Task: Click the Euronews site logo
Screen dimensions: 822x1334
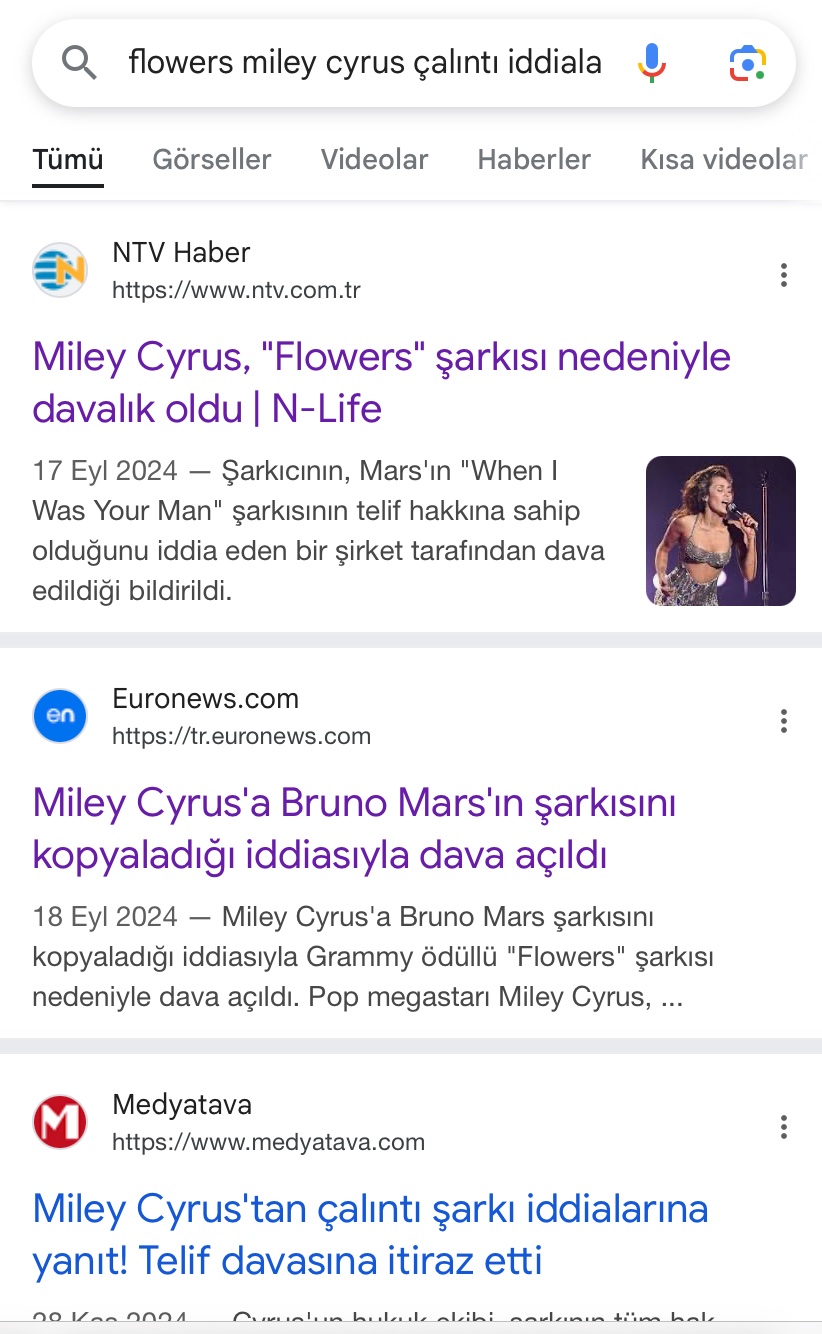Action: pos(60,716)
